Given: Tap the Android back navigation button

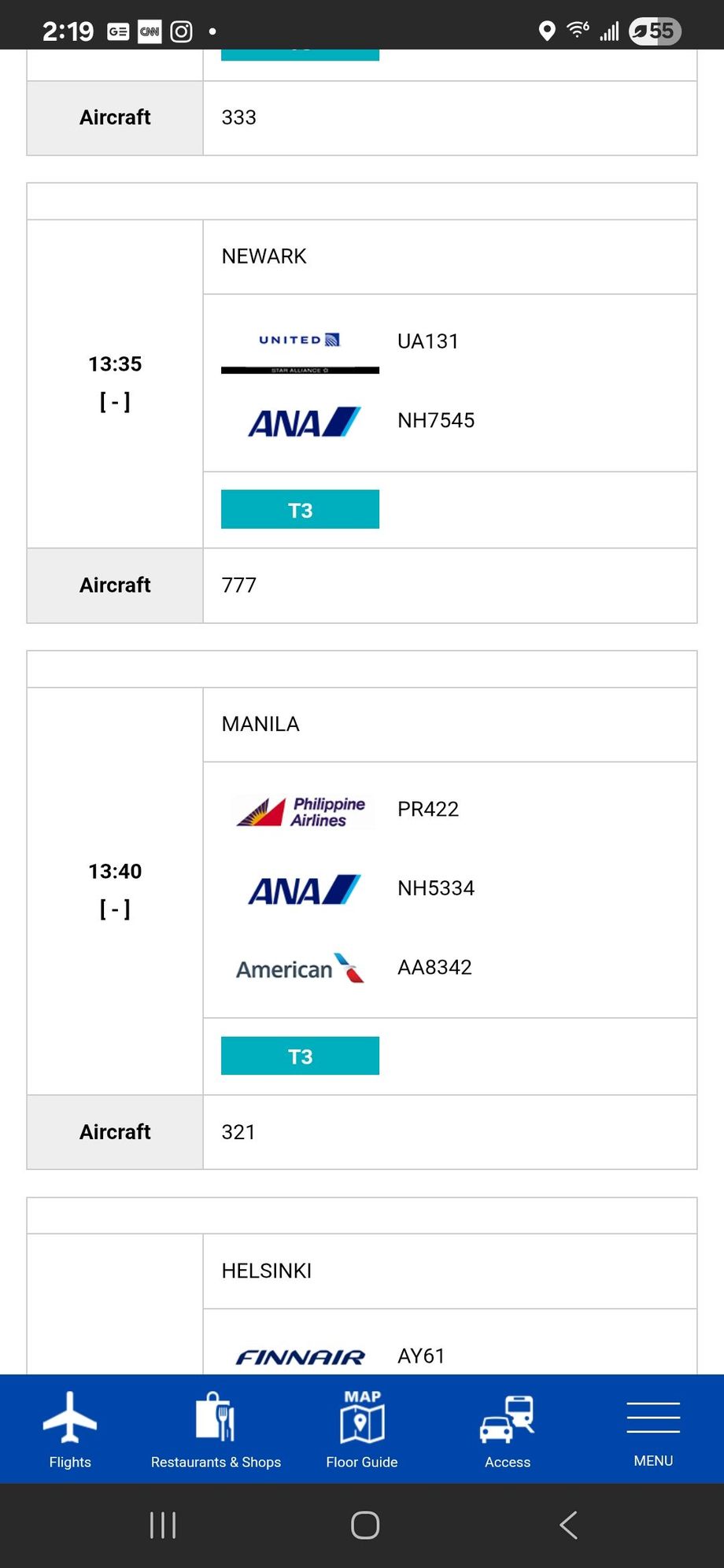Looking at the screenshot, I should click(568, 1525).
